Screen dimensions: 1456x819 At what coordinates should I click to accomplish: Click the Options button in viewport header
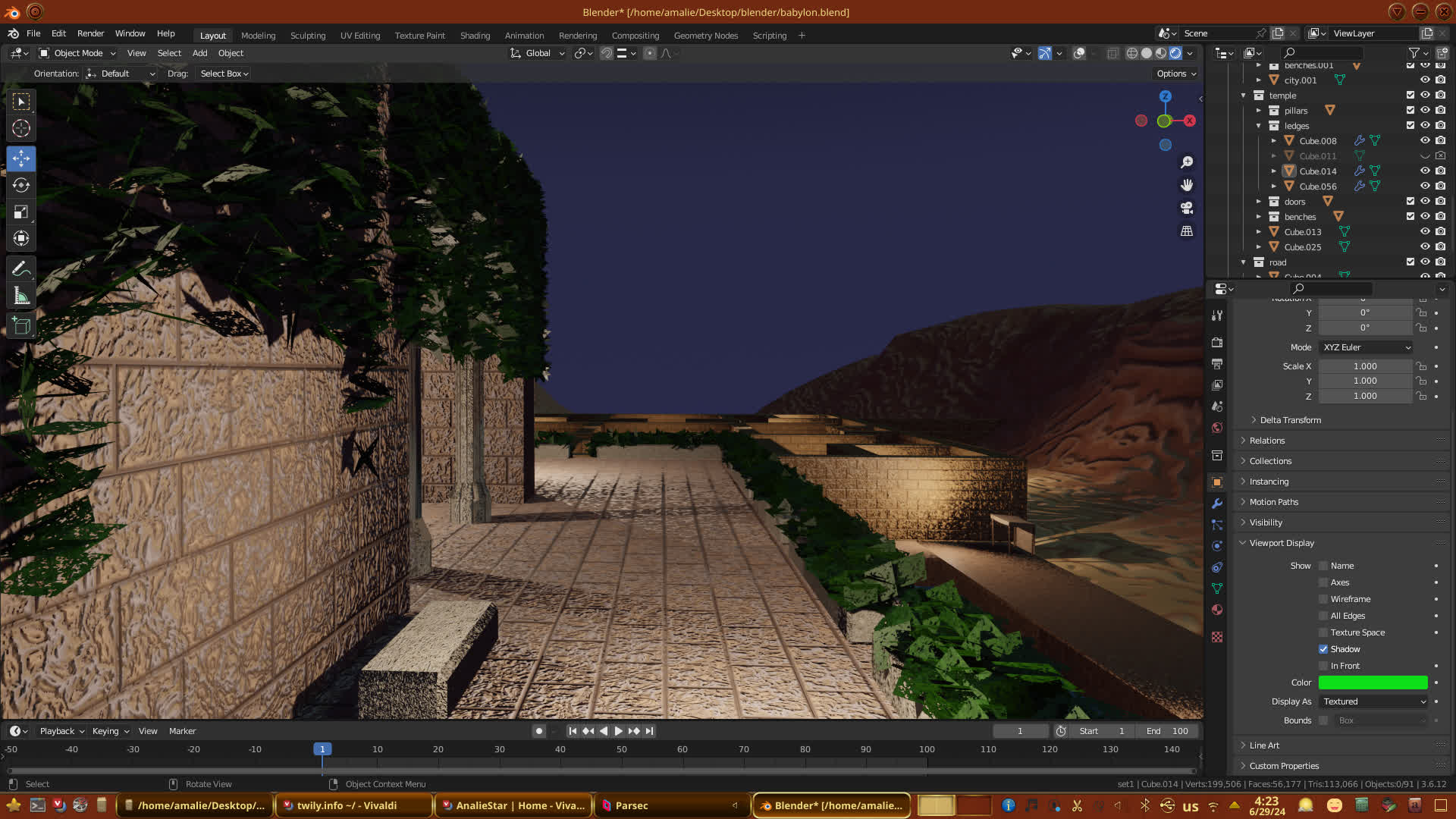pyautogui.click(x=1176, y=74)
